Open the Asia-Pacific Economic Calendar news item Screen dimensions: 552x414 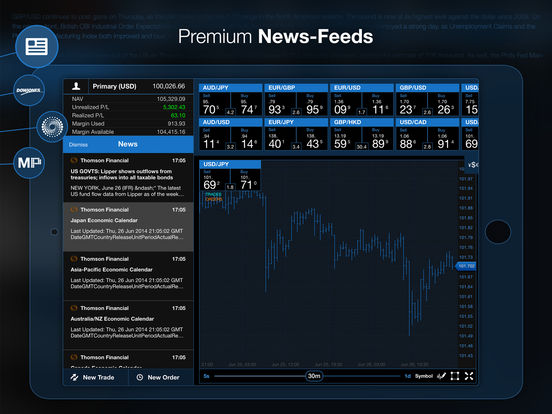128,276
